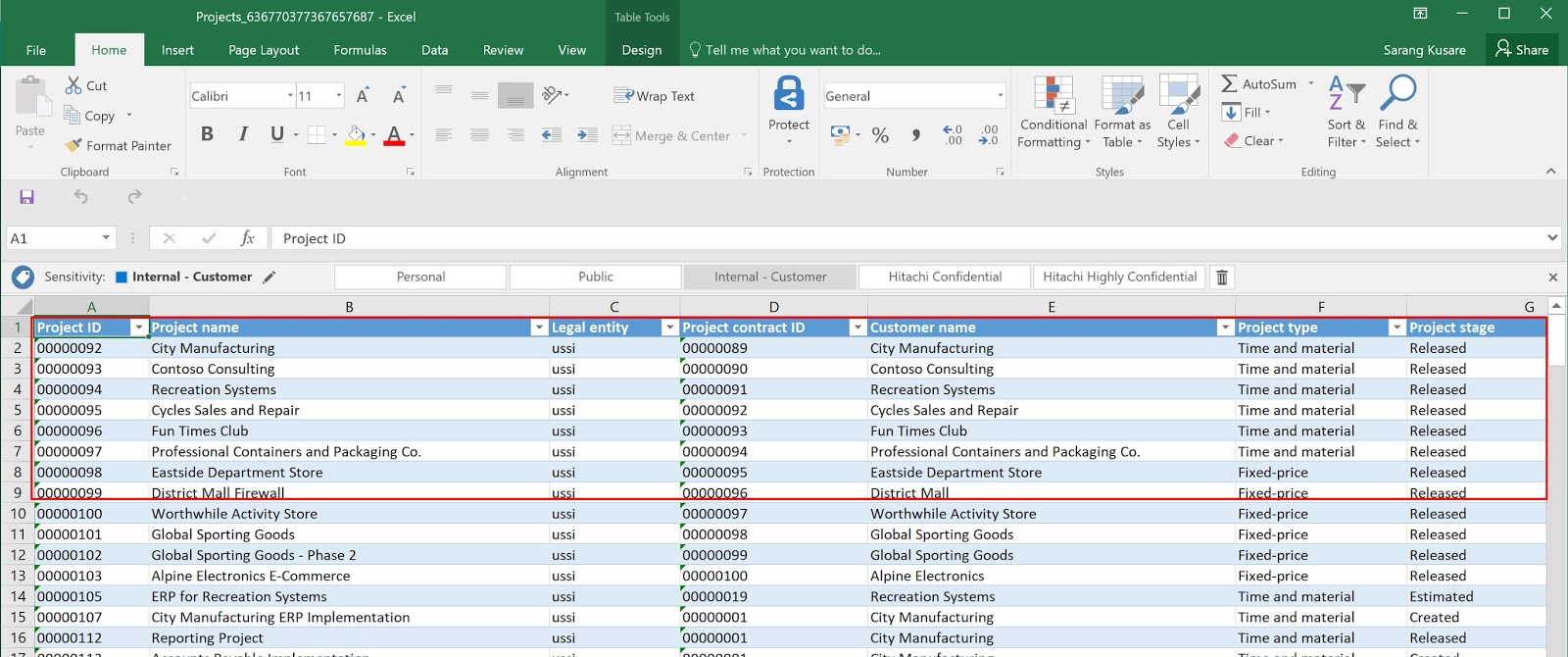Apply Percent Style number format
The height and width of the screenshot is (657, 1568).
point(880,134)
